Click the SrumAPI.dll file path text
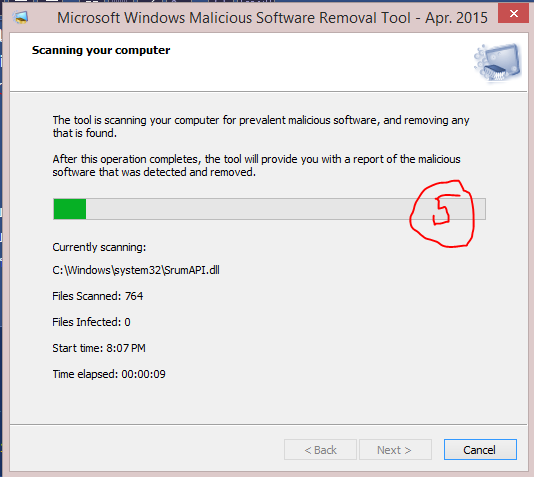534x477 pixels. [136, 270]
